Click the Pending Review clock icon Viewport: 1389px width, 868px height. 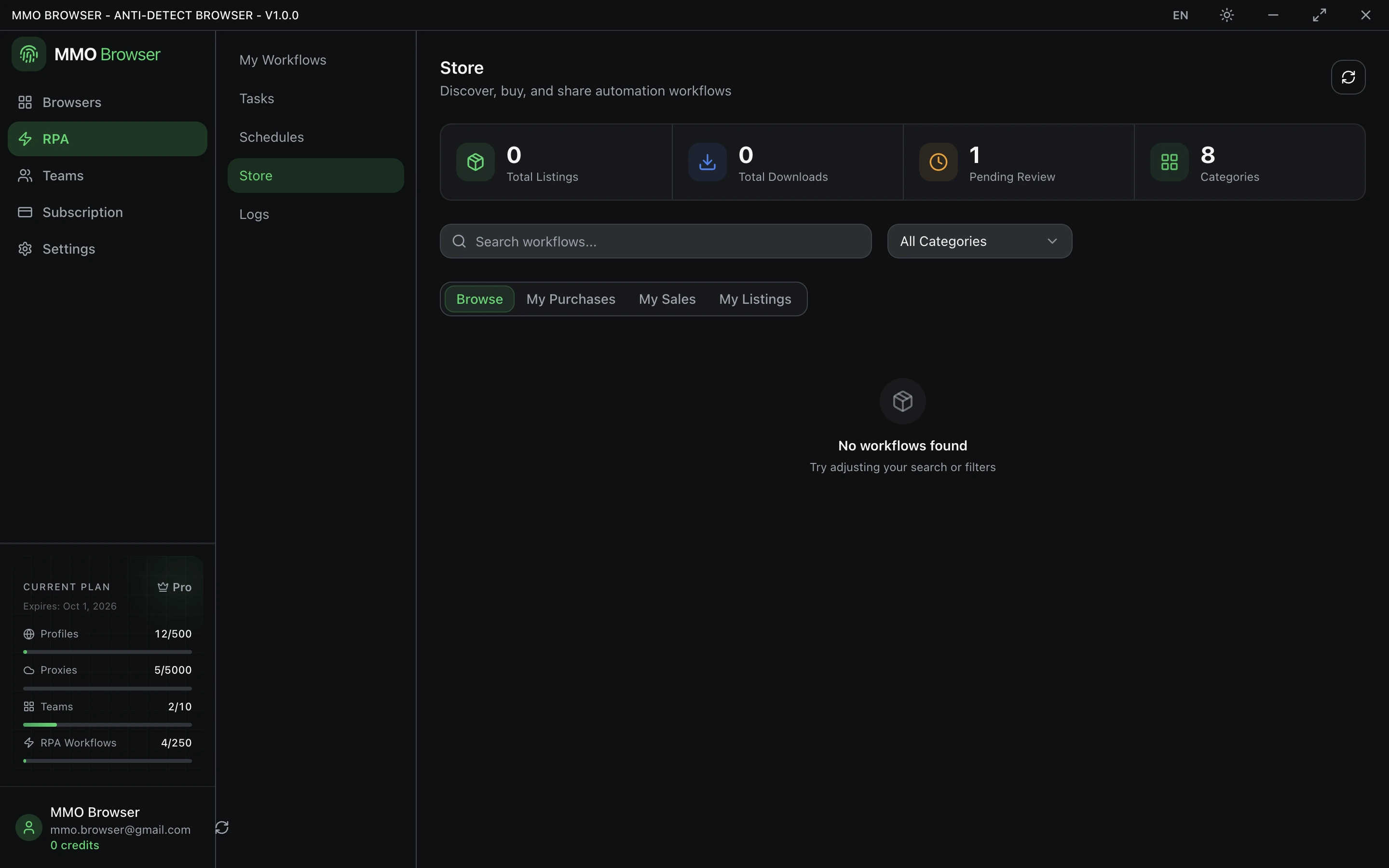click(x=939, y=162)
